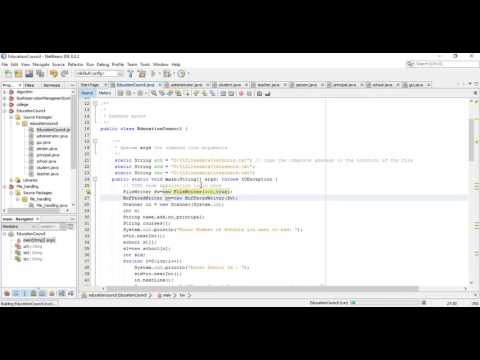The image size is (480, 360).
Task: Switch to the school.java editor tab
Action: point(382,85)
